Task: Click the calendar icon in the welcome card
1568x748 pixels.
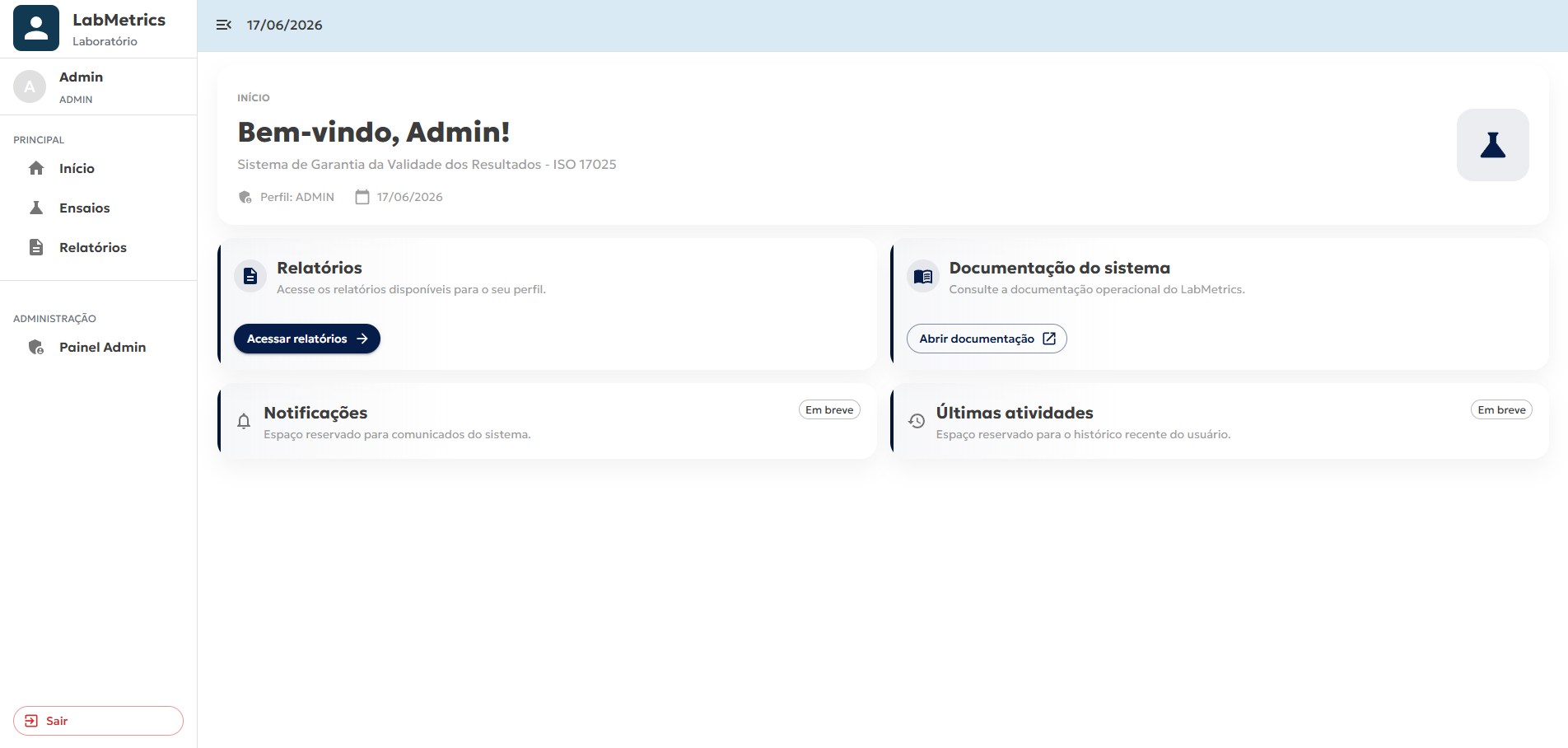Action: point(362,197)
